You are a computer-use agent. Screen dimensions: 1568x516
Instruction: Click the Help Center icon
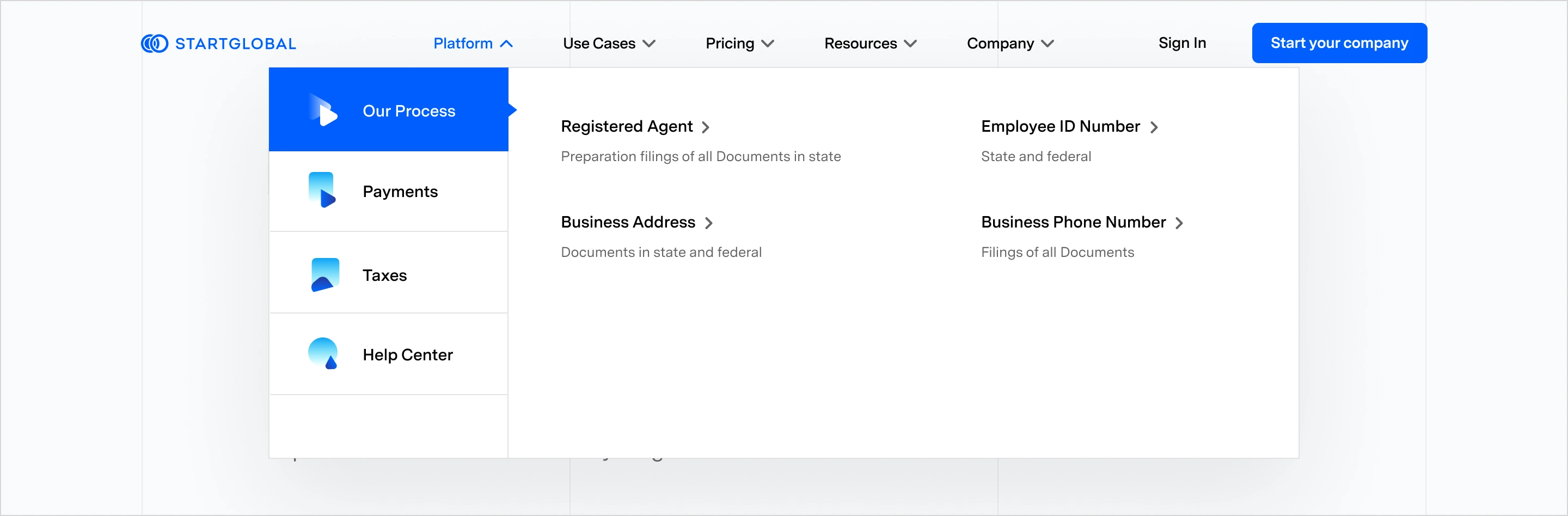click(323, 354)
